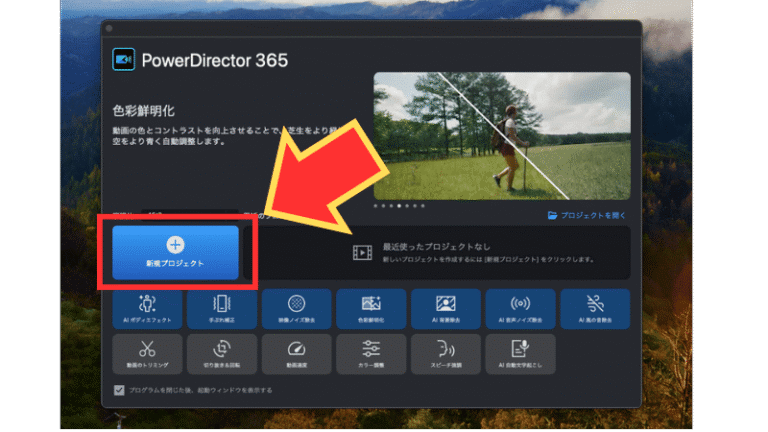Launch the AI 音声ノイズ除去 tool

point(520,309)
